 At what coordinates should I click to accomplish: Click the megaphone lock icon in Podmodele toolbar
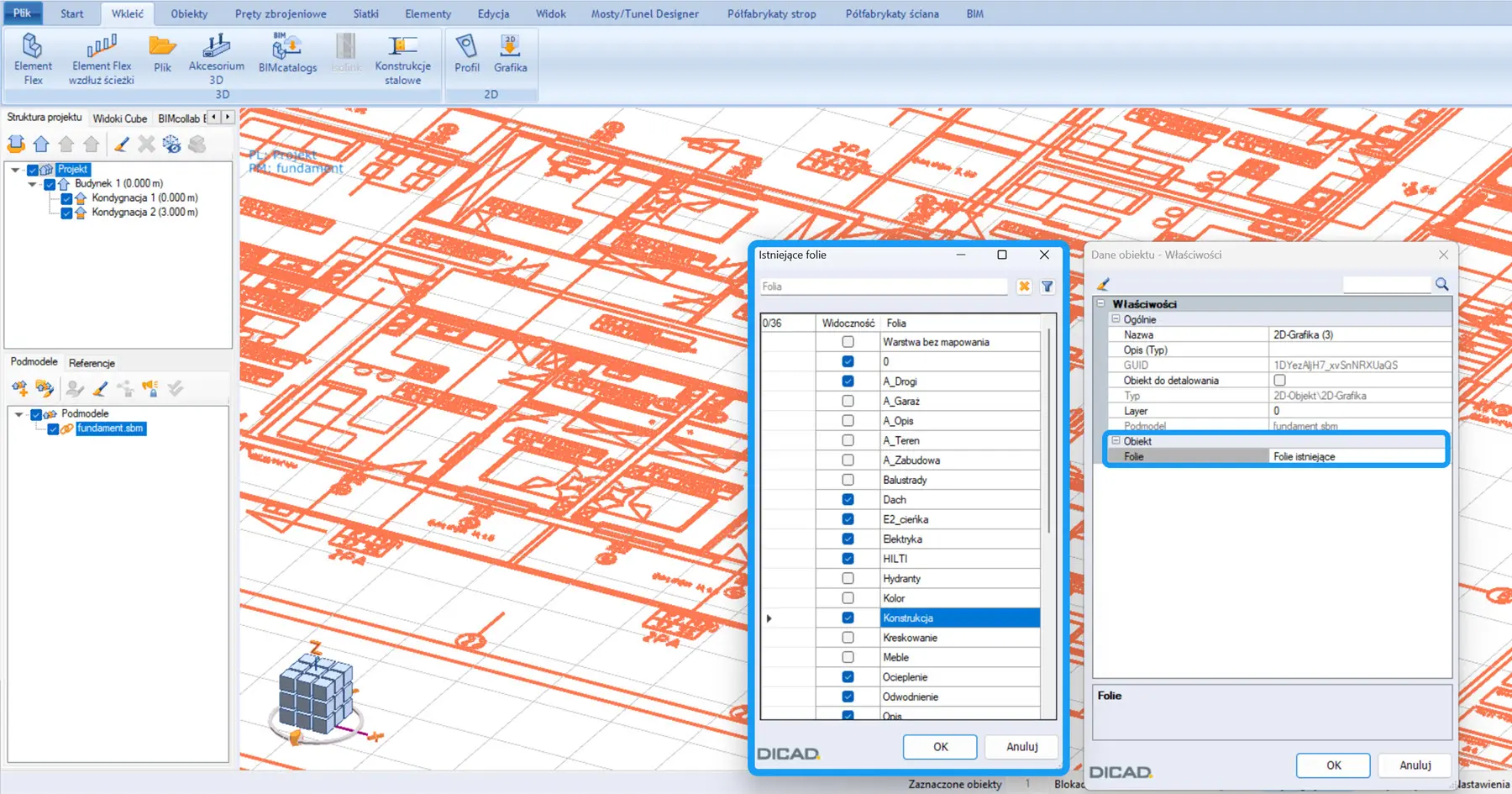click(x=150, y=388)
